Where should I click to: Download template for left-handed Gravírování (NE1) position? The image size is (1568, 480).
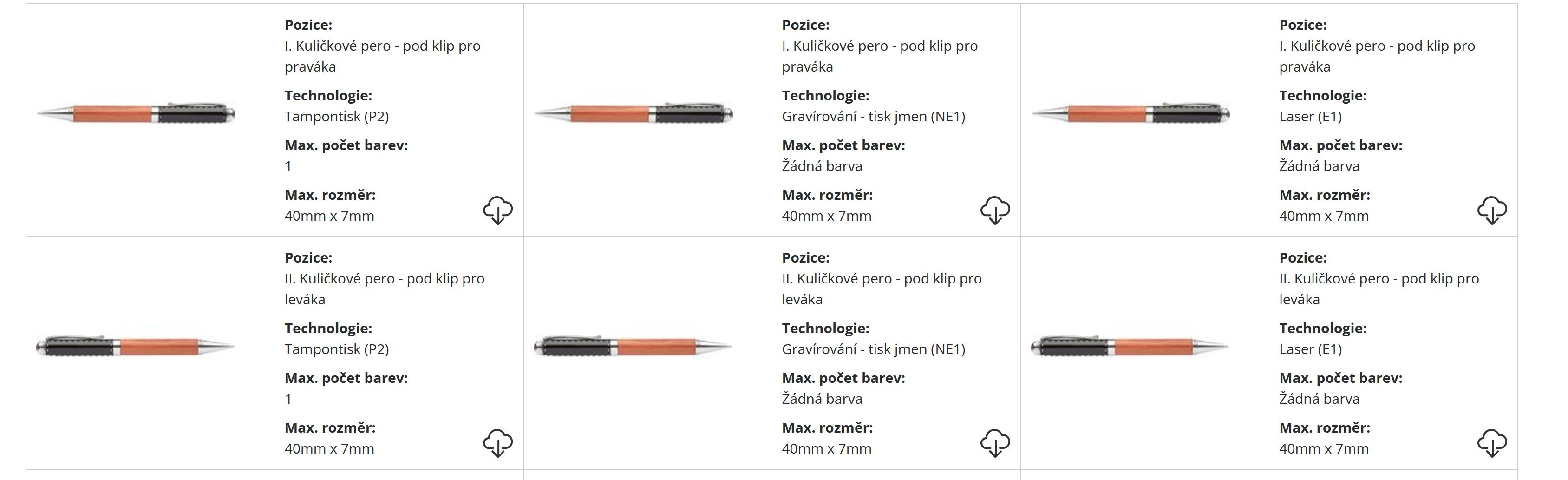pos(994,443)
